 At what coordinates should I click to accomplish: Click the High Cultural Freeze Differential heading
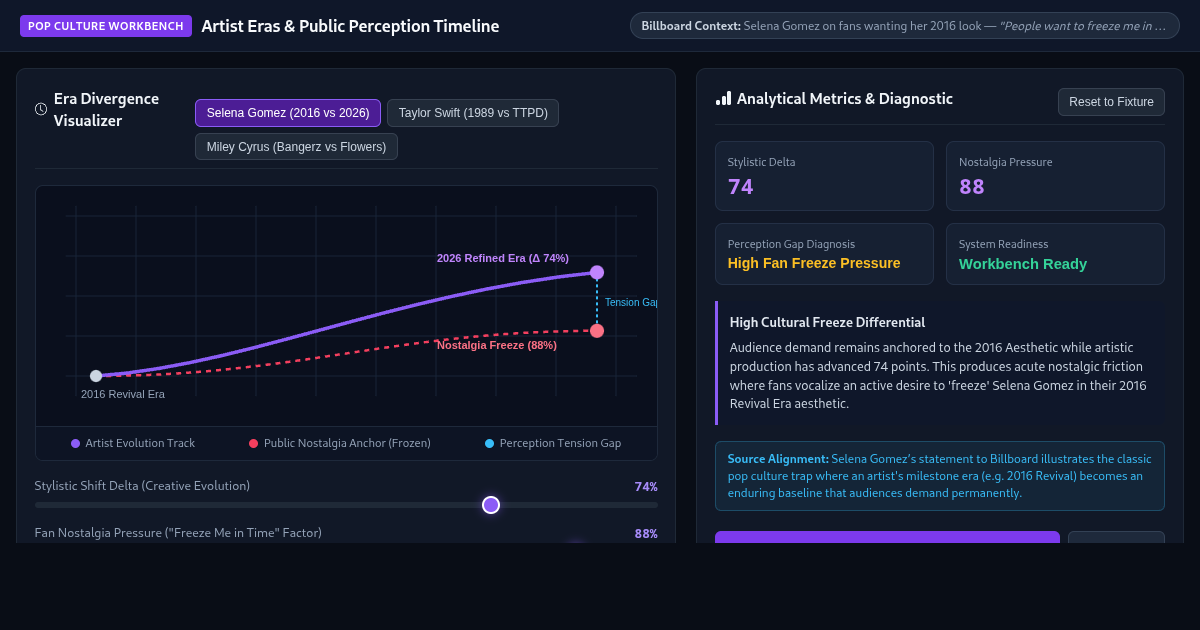[827, 322]
